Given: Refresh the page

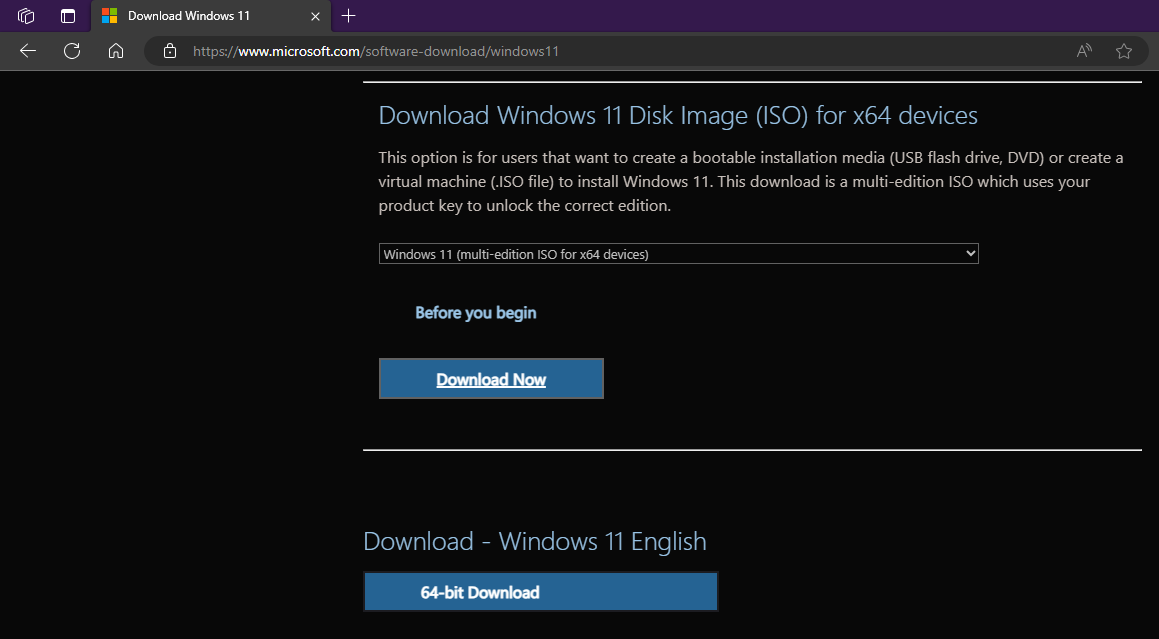Looking at the screenshot, I should pos(72,51).
